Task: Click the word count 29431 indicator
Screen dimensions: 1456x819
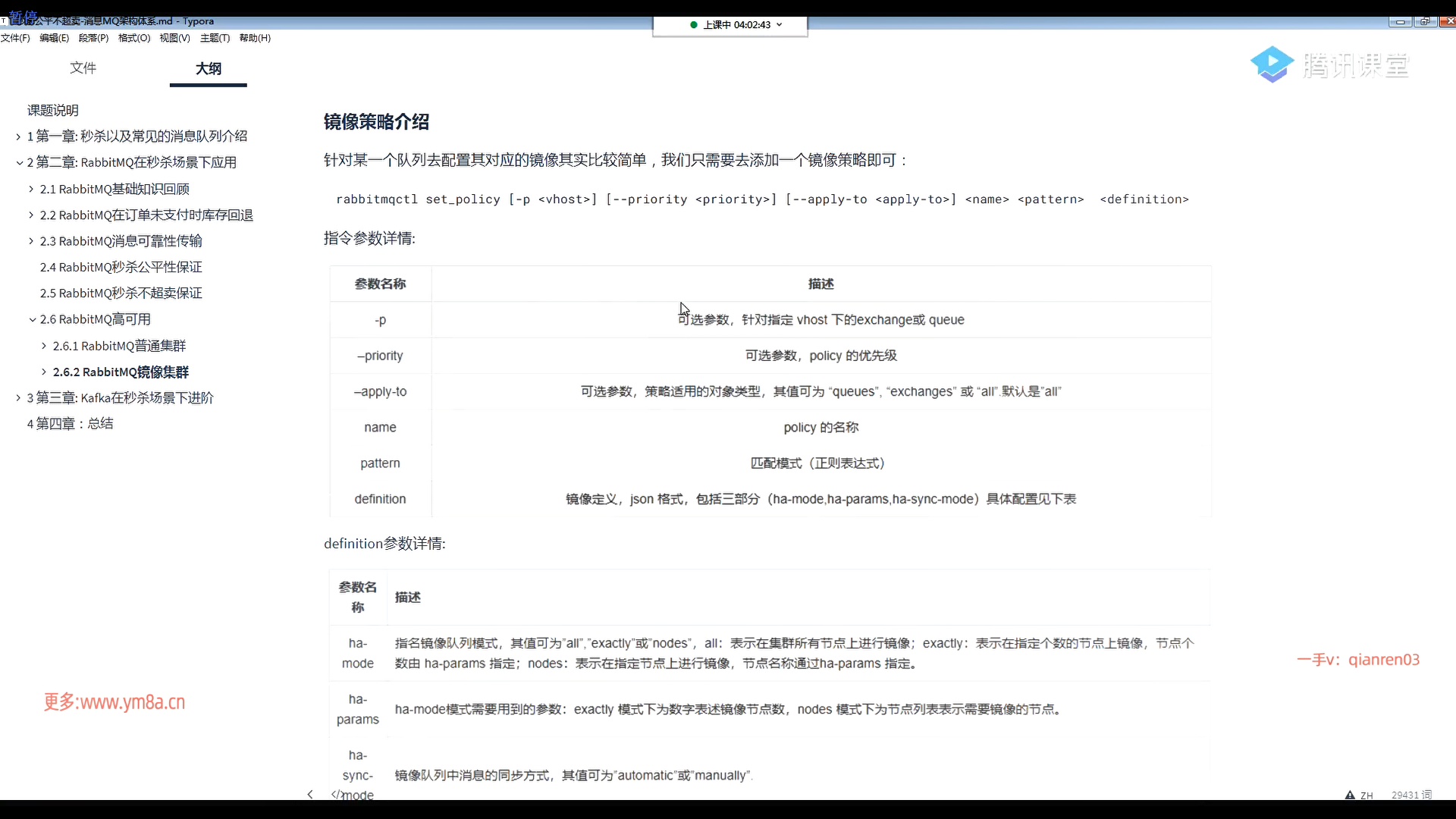Action: point(1410,795)
